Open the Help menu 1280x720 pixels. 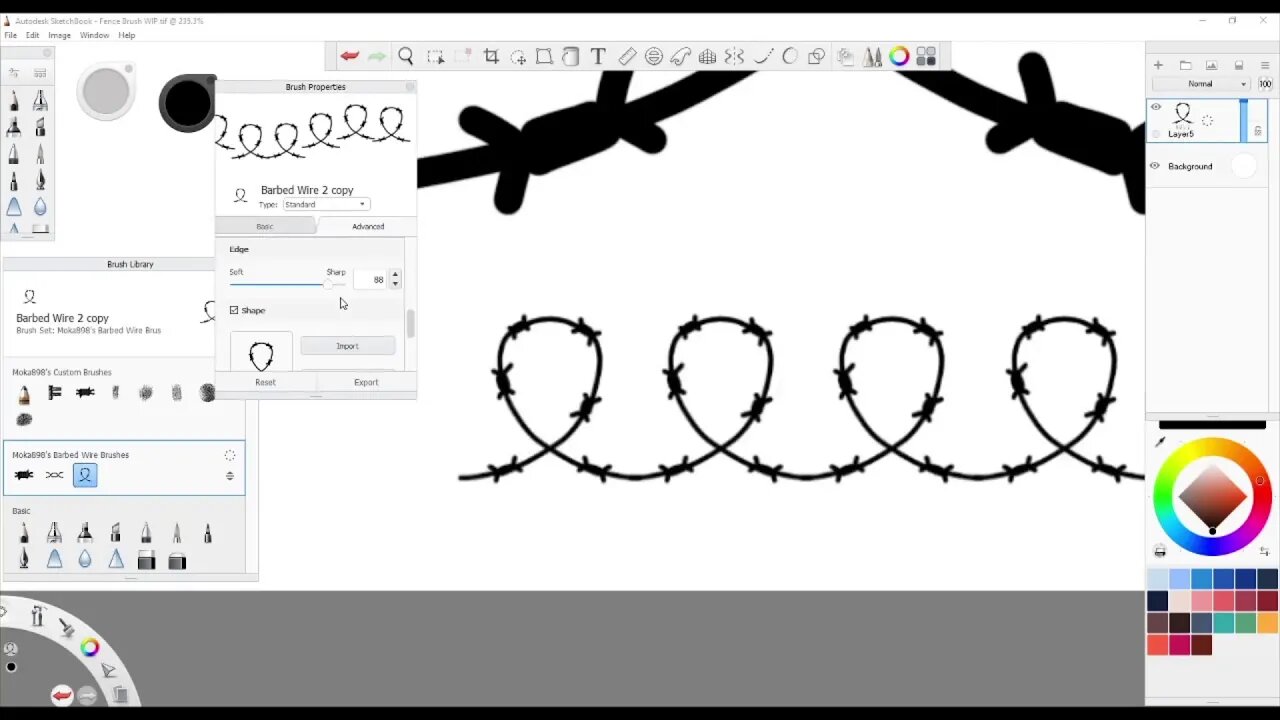click(x=127, y=35)
